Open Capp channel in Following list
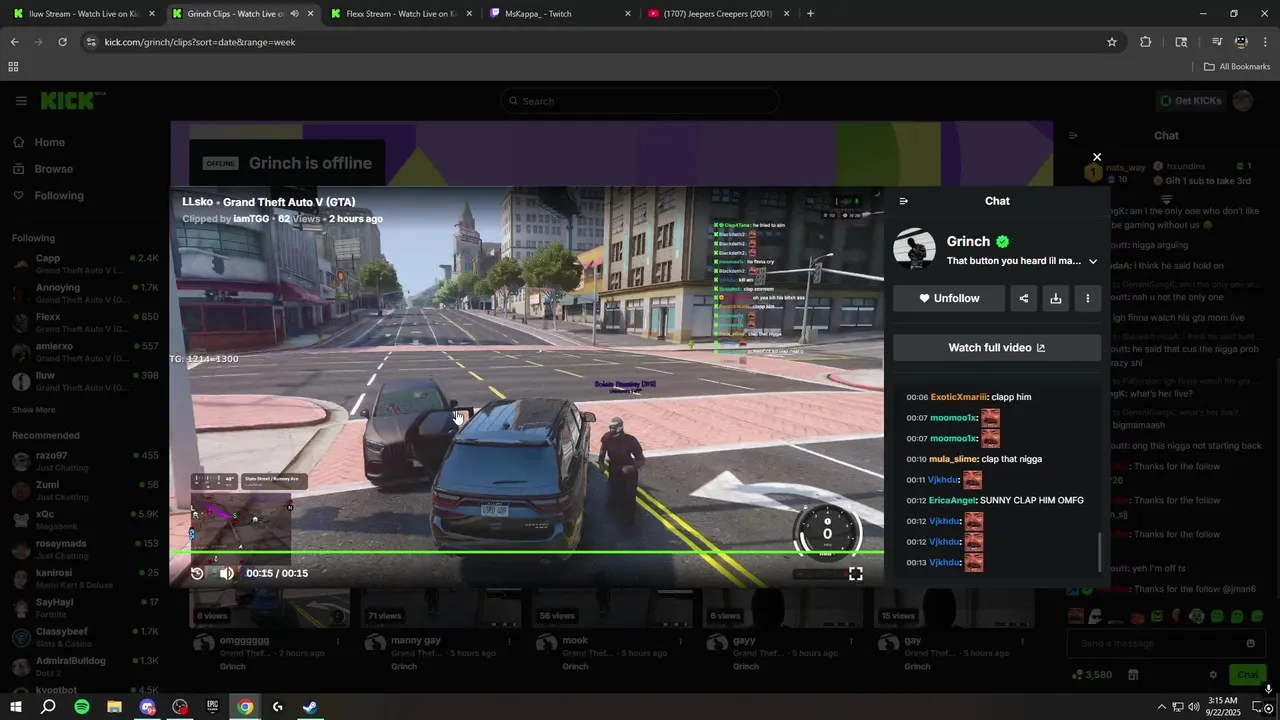The width and height of the screenshot is (1280, 720). point(85,264)
